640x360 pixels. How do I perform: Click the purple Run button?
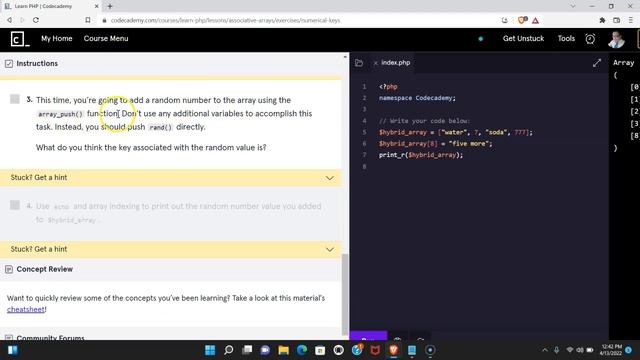(368, 336)
